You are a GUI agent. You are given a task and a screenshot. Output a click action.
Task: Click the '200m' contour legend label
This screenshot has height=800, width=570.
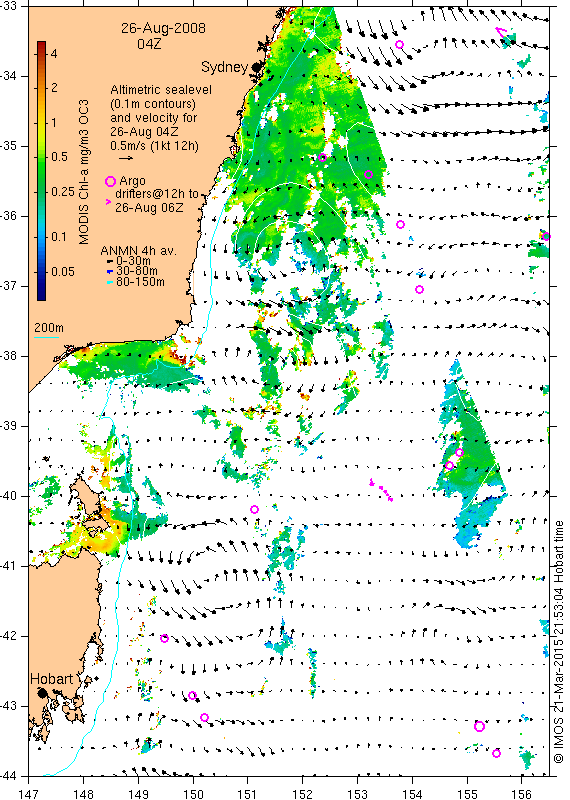(x=49, y=328)
